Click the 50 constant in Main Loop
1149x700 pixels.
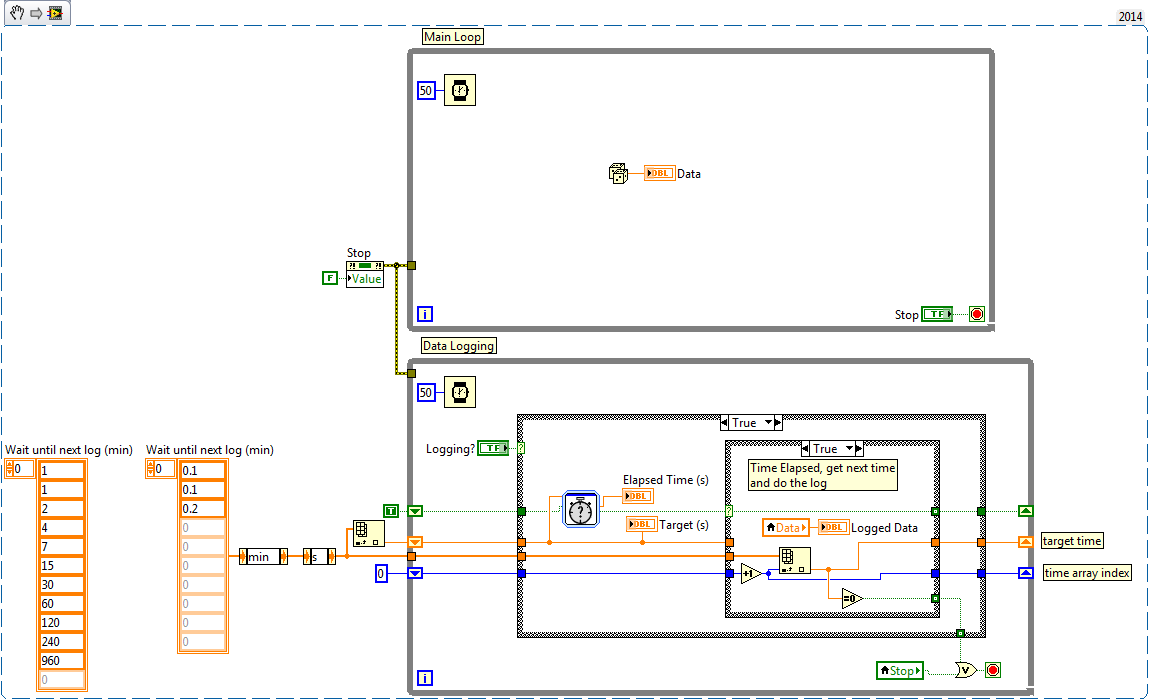426,90
